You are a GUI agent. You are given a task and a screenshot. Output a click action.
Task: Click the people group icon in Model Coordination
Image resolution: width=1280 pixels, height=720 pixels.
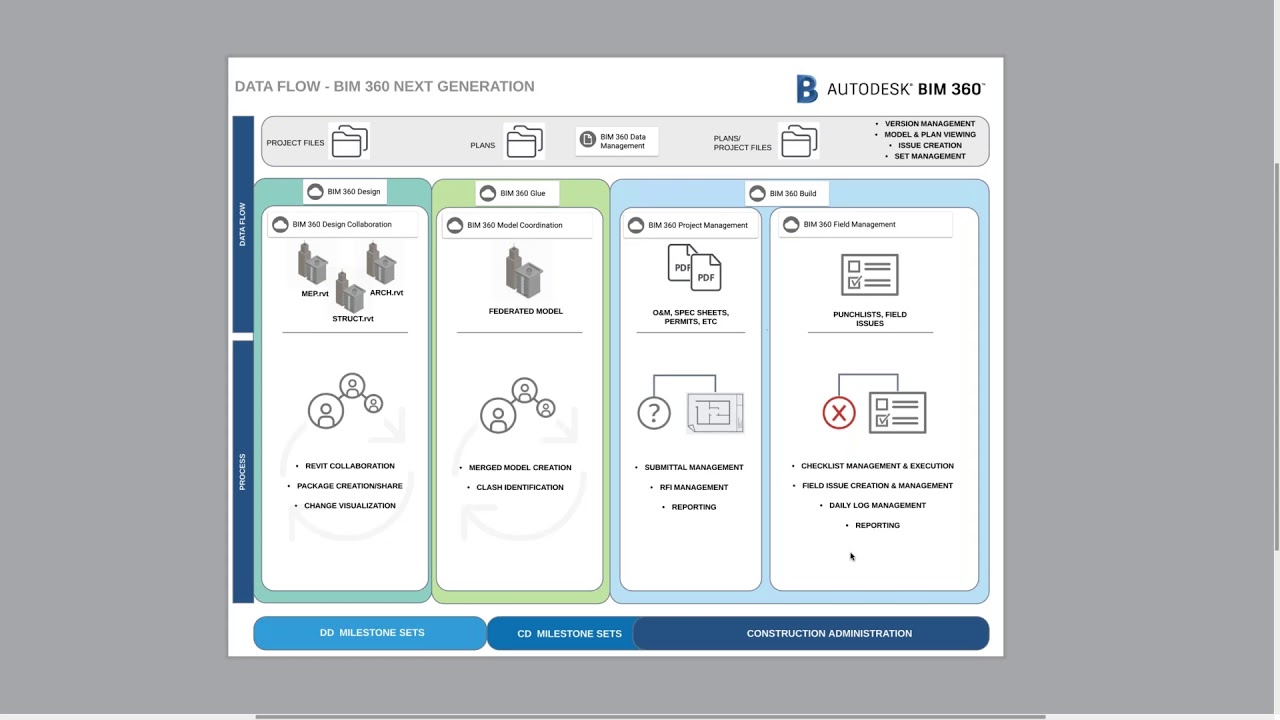(x=518, y=405)
